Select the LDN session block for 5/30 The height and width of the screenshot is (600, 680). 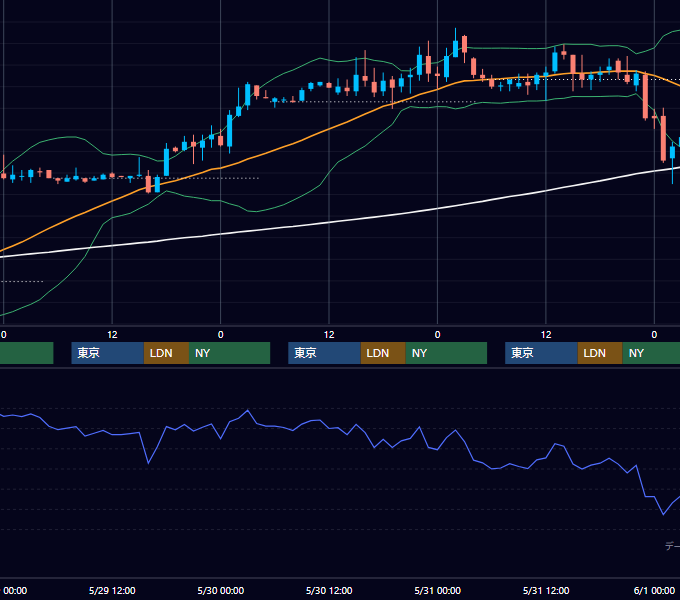(383, 353)
